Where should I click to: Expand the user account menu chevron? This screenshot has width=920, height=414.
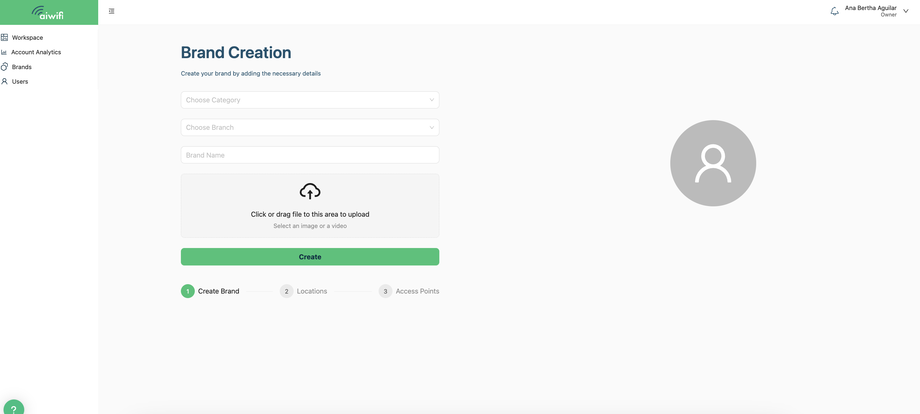coord(906,11)
